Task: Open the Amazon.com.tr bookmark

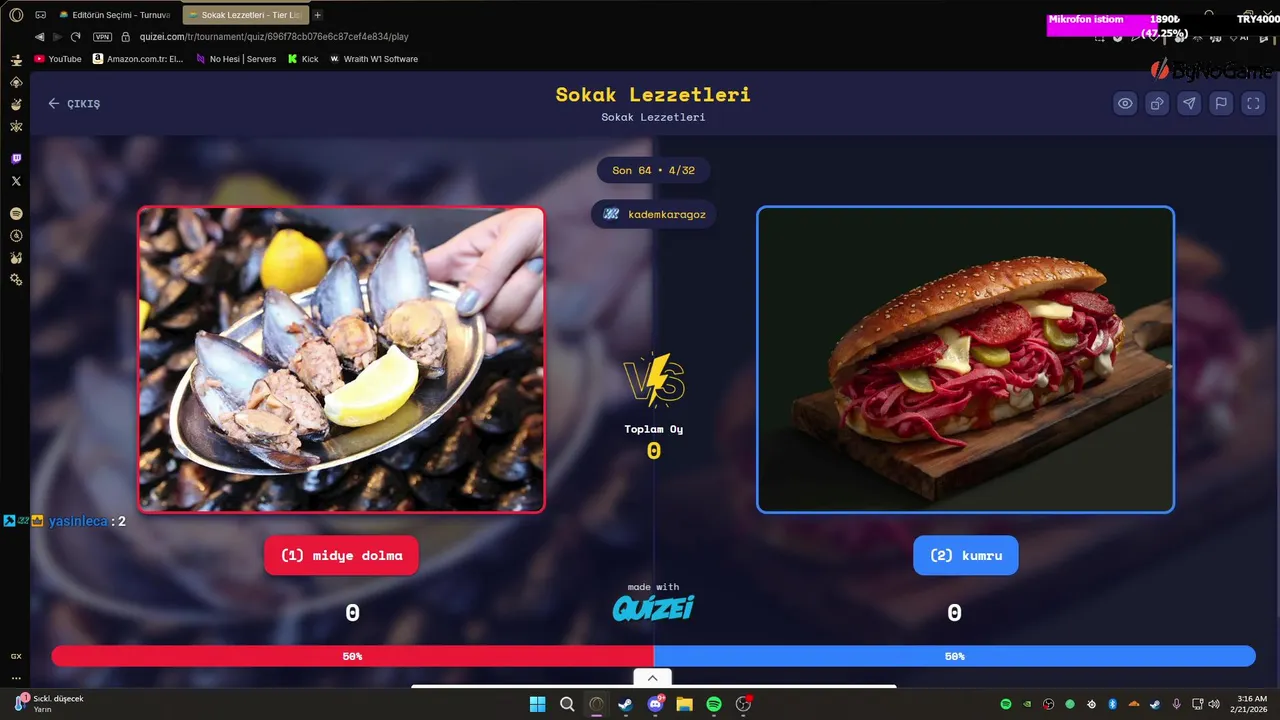Action: [138, 59]
